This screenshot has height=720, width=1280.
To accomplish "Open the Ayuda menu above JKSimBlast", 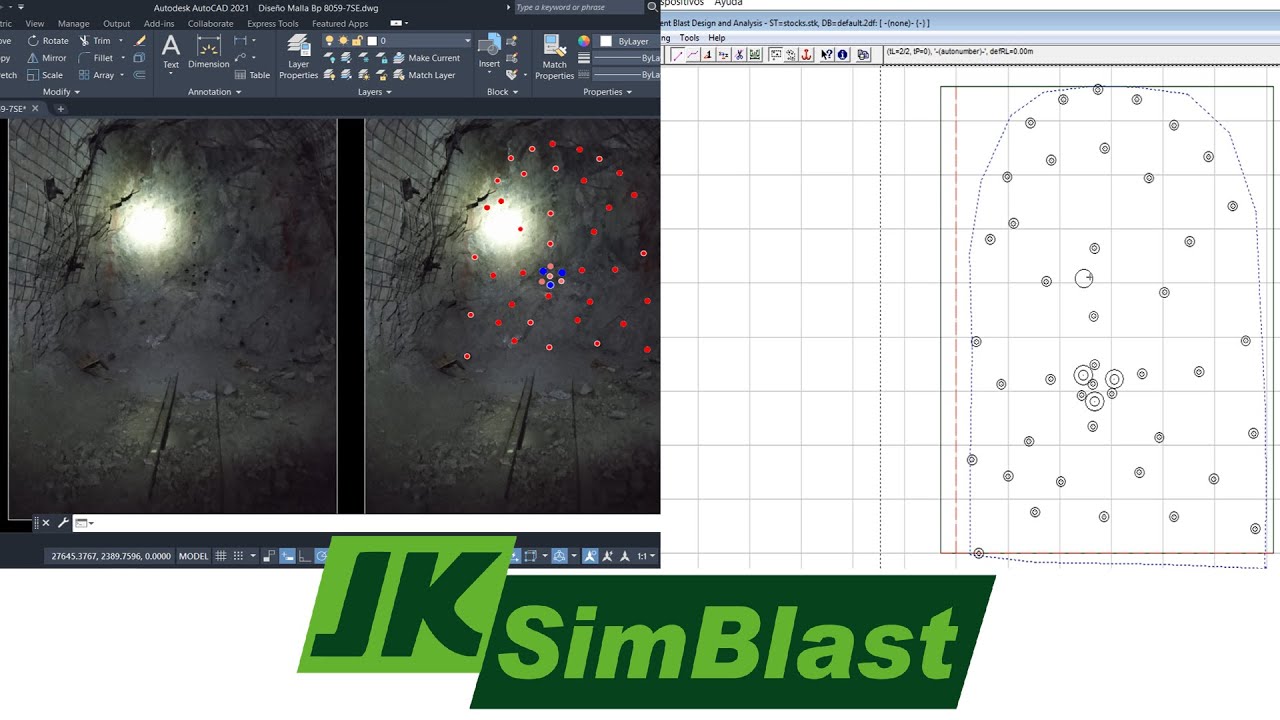I will tap(728, 3).
